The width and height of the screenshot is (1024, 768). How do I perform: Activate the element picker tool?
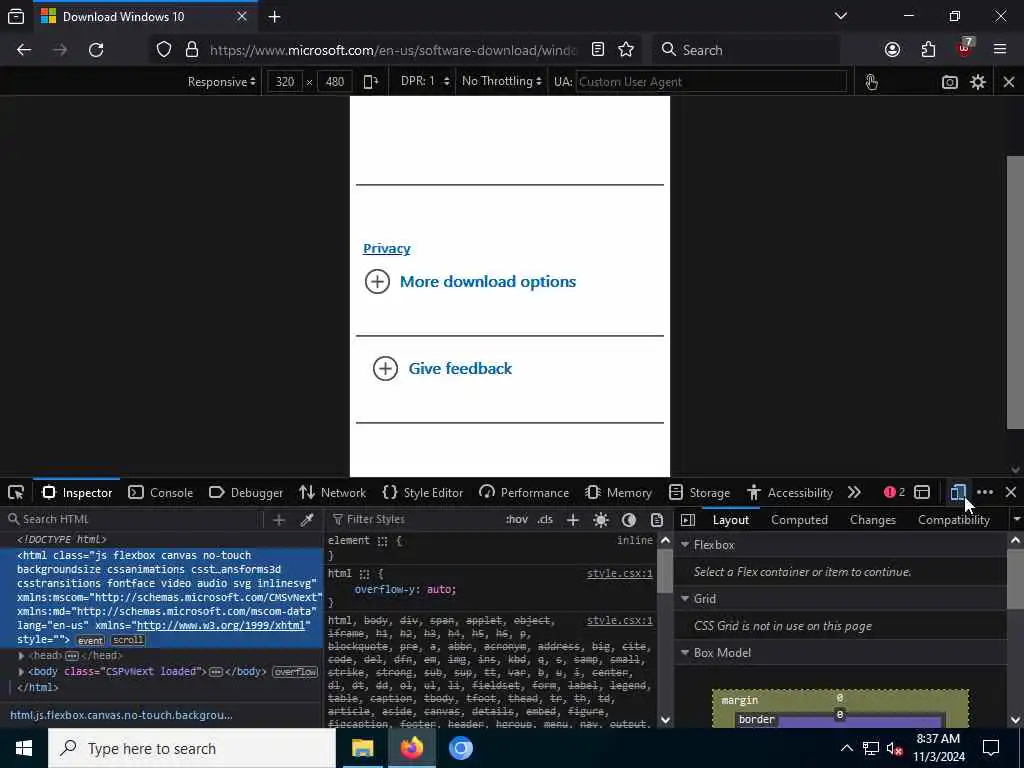16,492
